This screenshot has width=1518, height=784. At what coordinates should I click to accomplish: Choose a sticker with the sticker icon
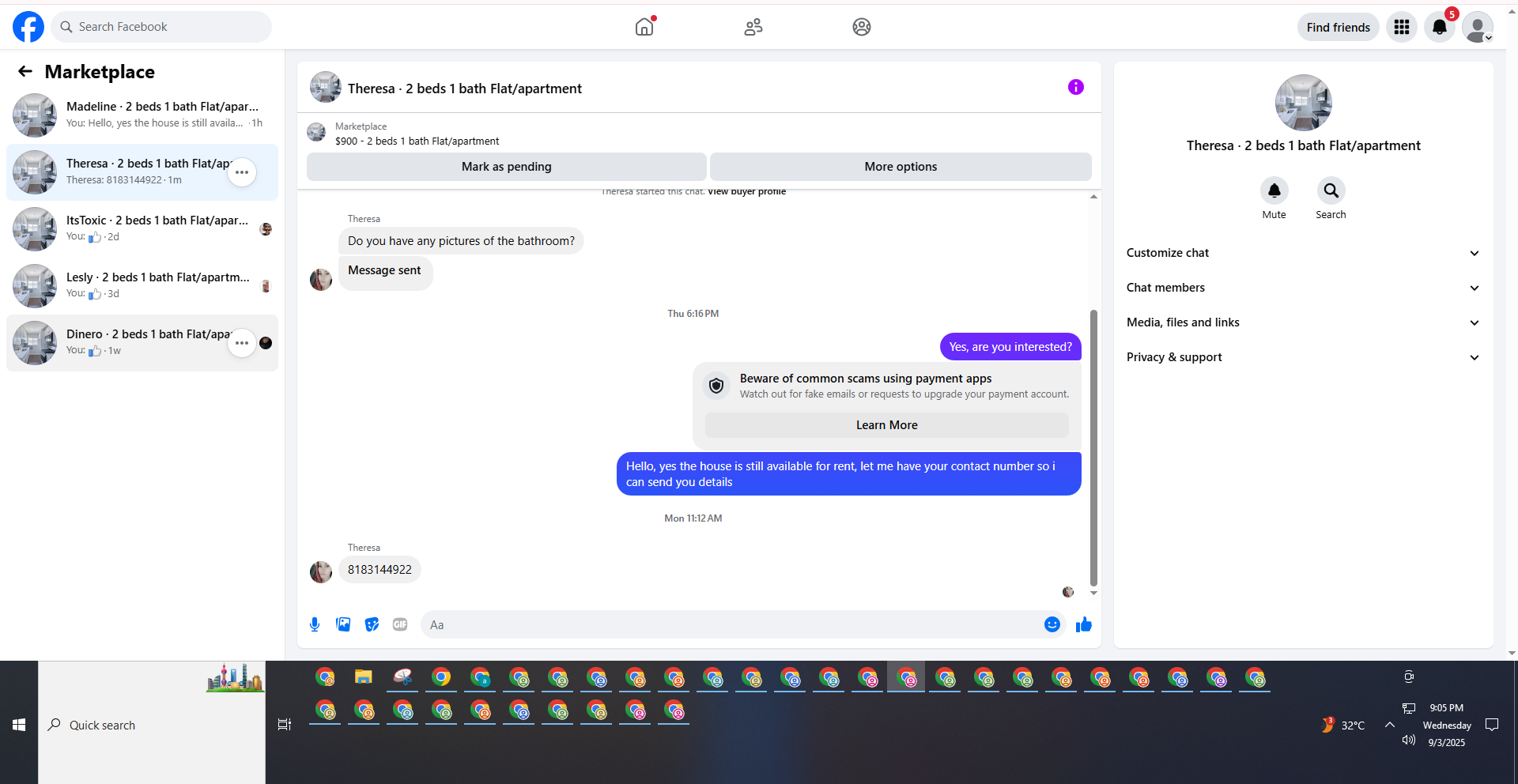click(372, 624)
